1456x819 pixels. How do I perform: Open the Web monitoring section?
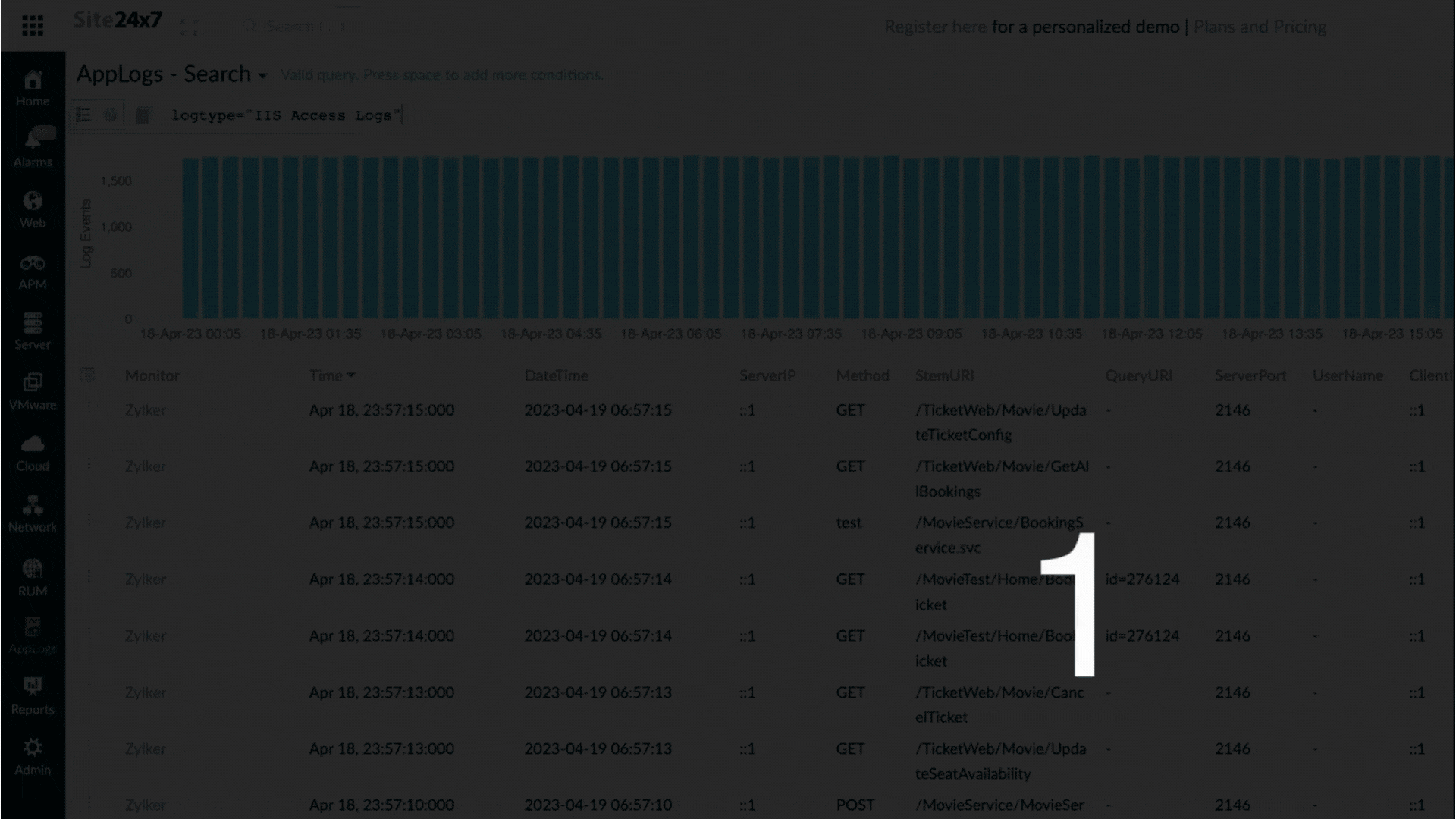pos(33,209)
